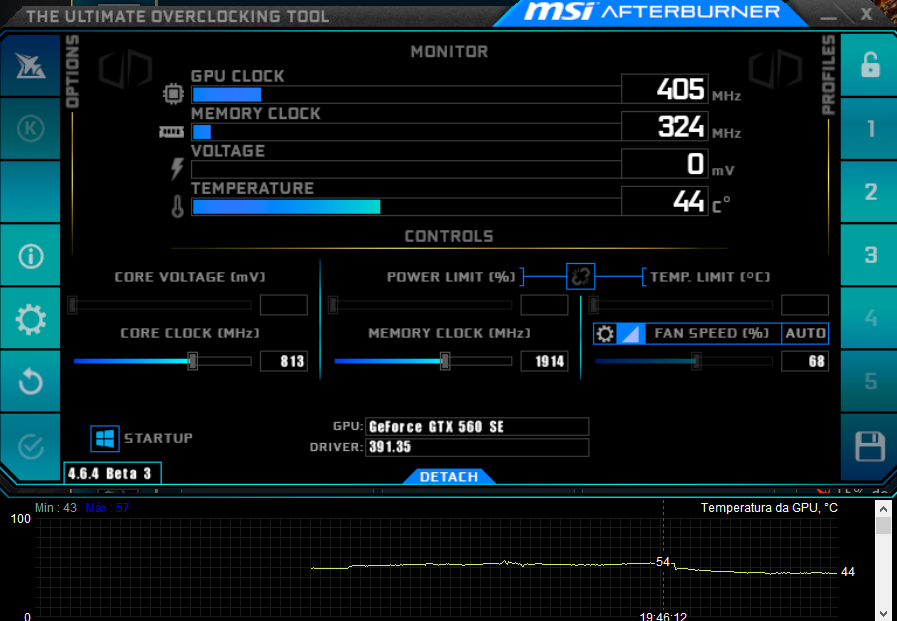Click the right skin arrow near Profiles
This screenshot has height=621, width=897.
(x=776, y=70)
